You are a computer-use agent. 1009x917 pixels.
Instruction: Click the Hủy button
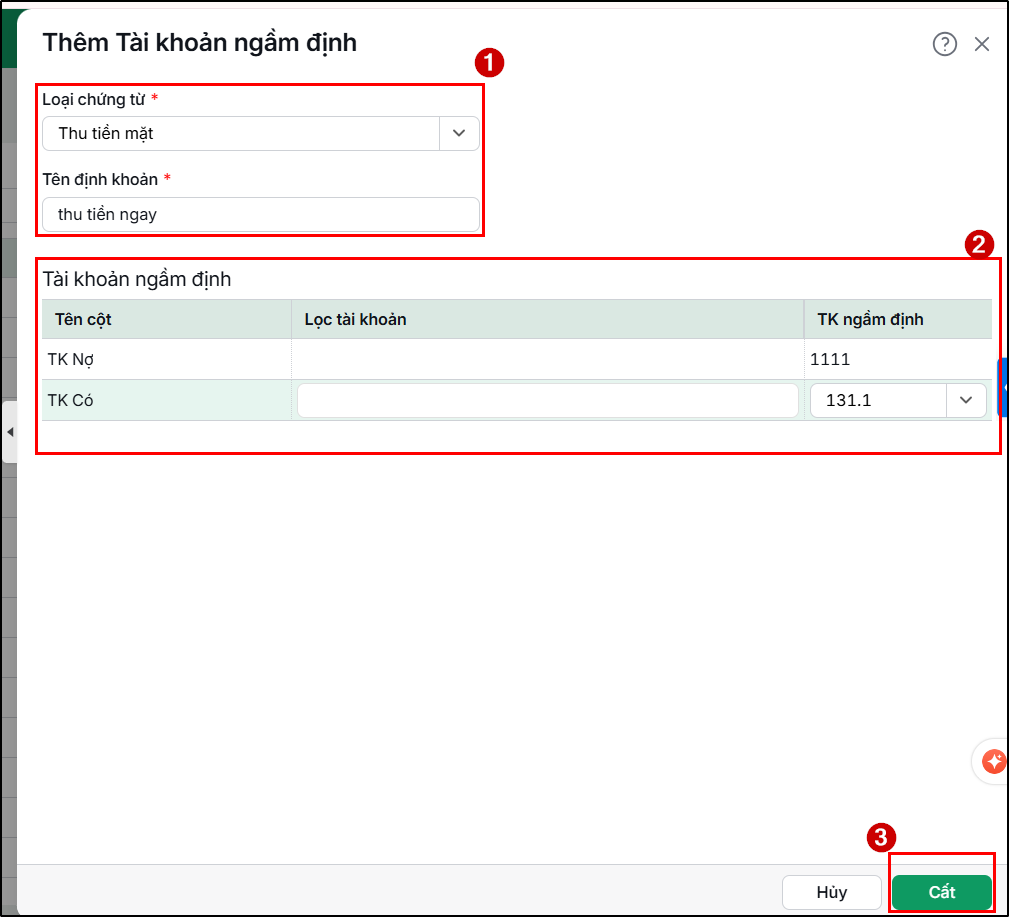click(831, 892)
